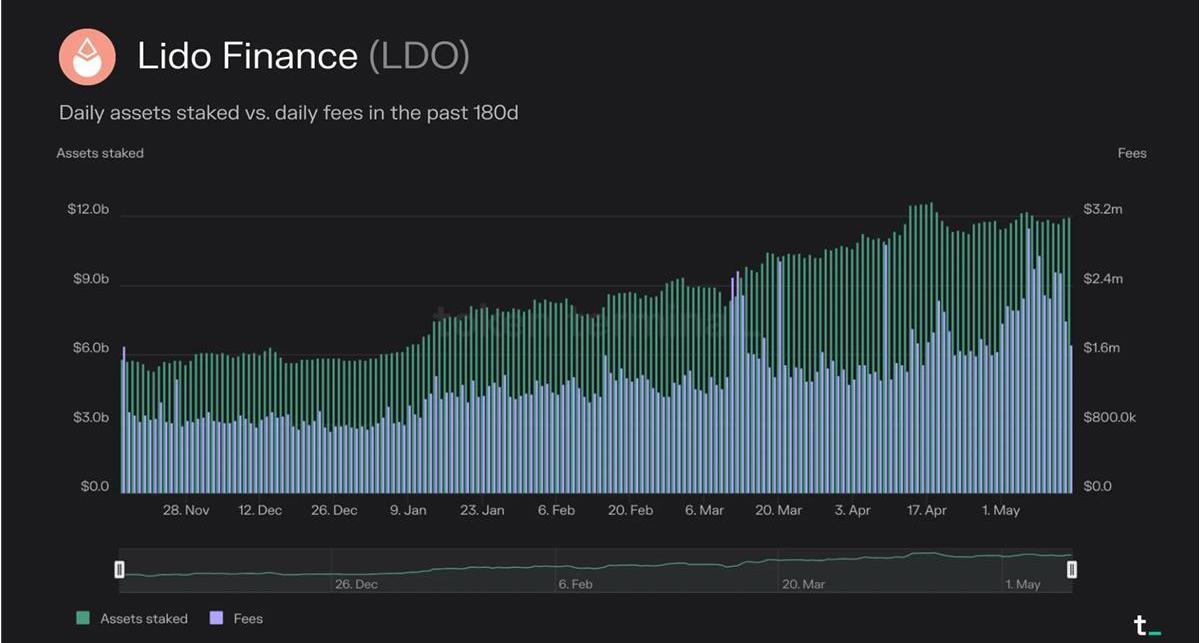Click the "Fees" right axis title
Viewport: 1200px width, 643px height.
[1132, 153]
